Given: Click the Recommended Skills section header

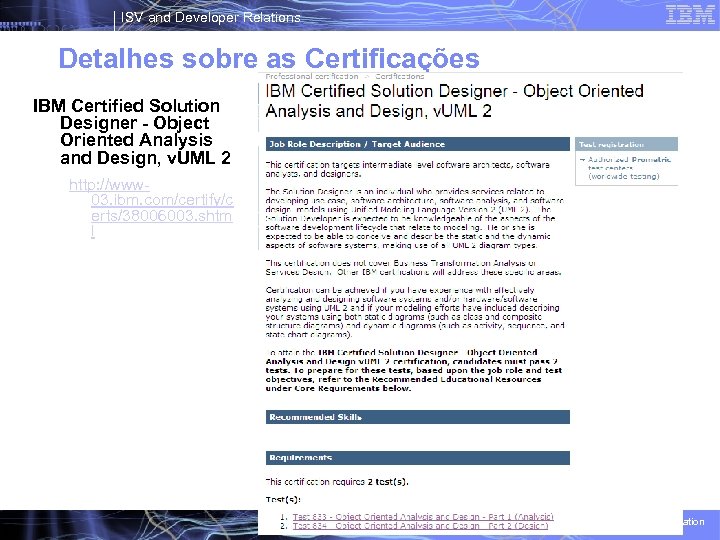Looking at the screenshot, I should [417, 417].
